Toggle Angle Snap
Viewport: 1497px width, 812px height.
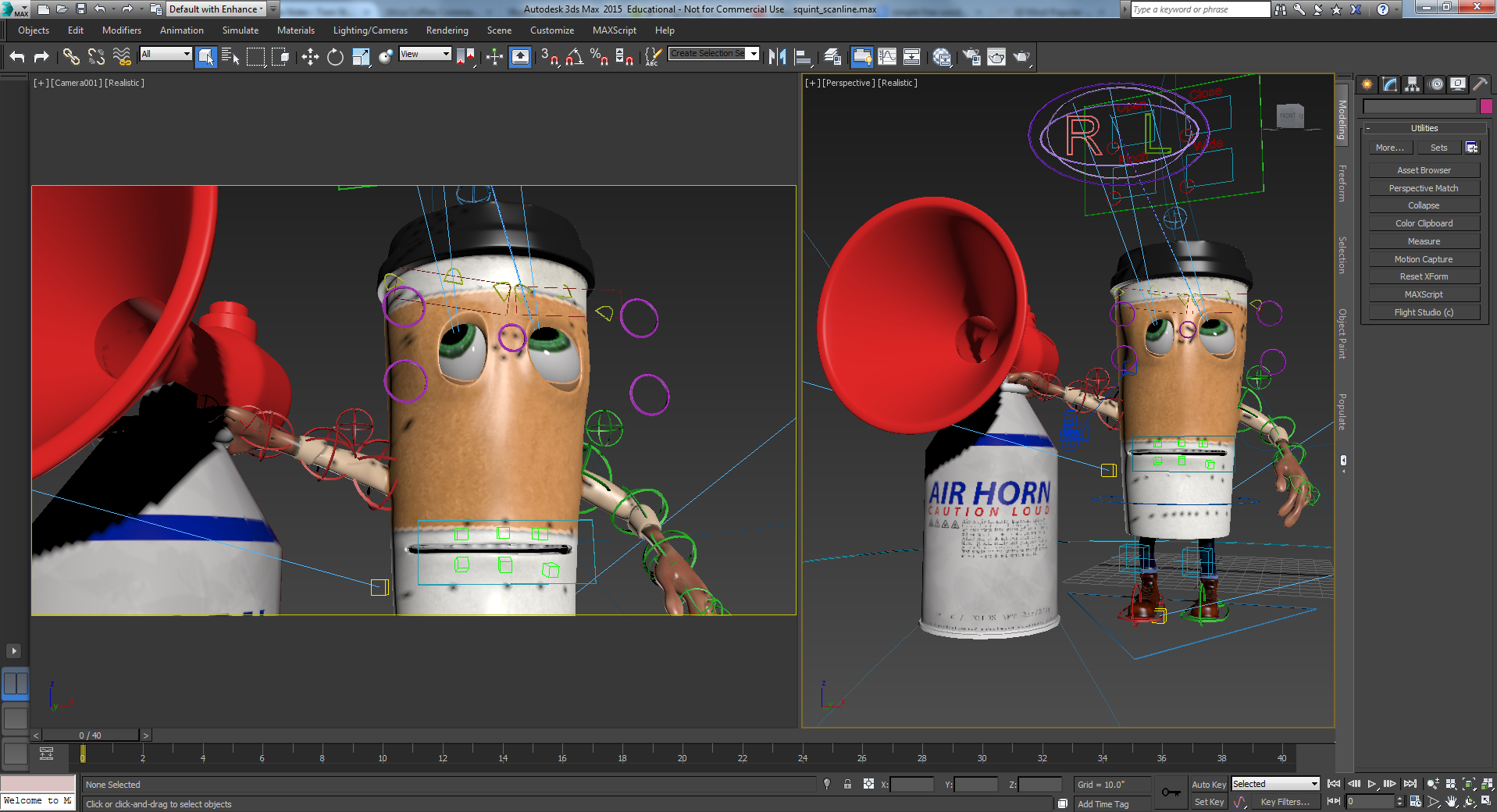point(575,56)
